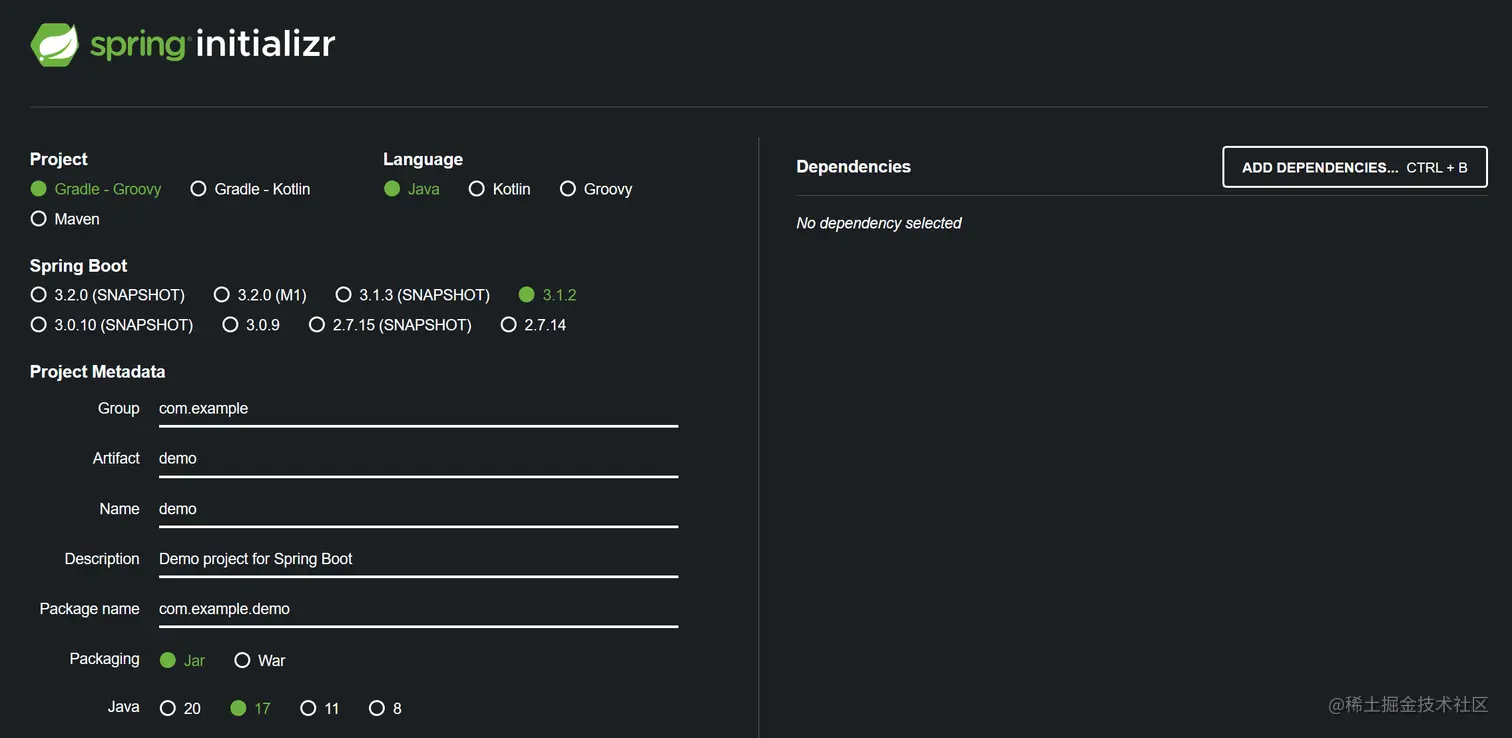Screen dimensions: 1512x738
Task: Click the Description field label
Action: click(102, 559)
